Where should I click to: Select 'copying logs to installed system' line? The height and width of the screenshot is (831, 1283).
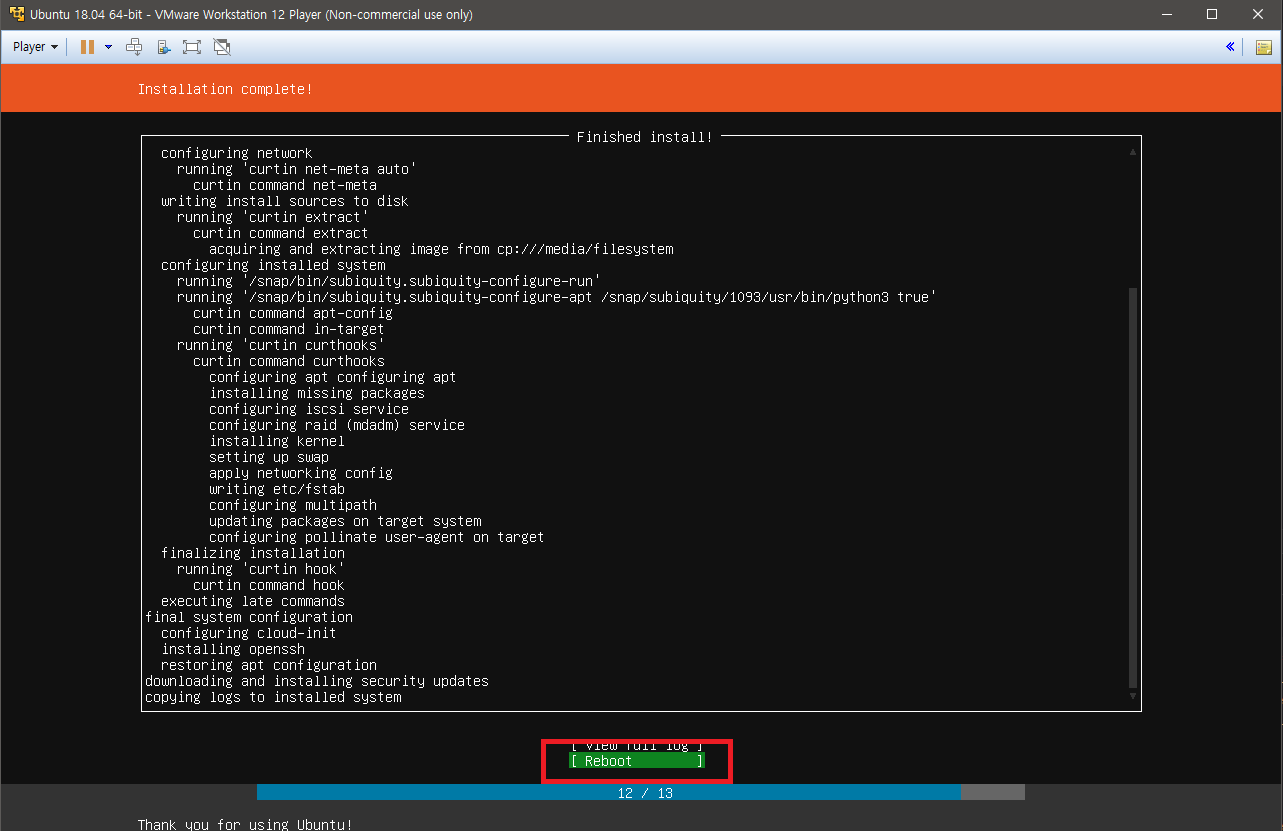[273, 697]
